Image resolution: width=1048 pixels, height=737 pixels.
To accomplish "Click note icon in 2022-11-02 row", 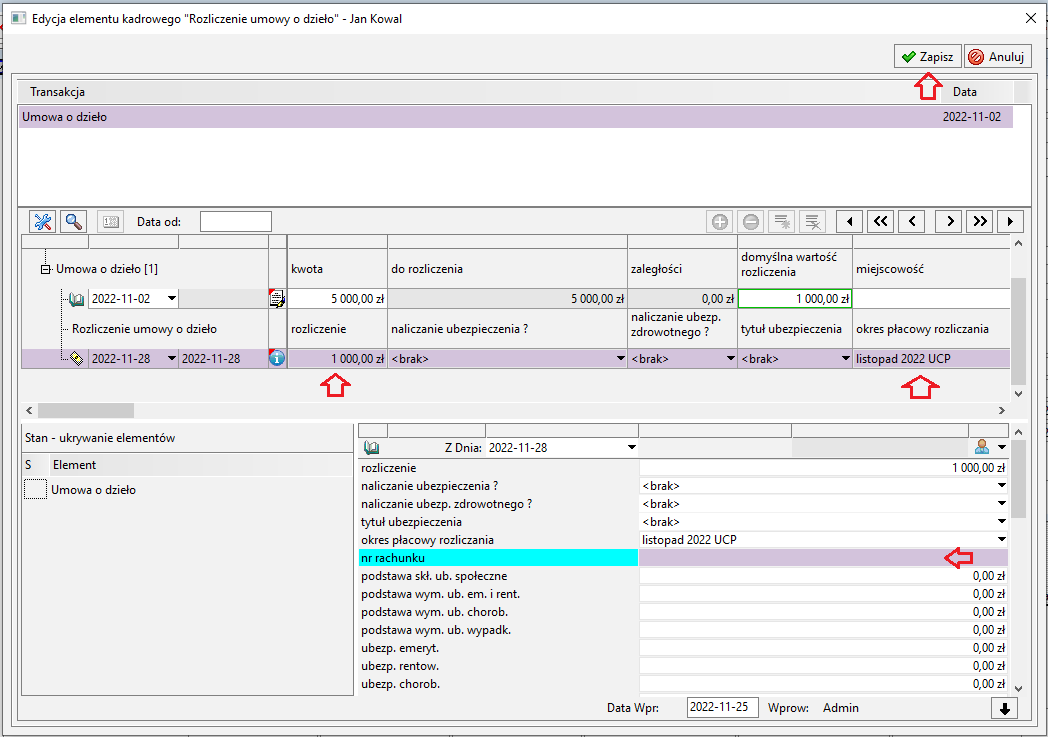I will click(x=277, y=299).
